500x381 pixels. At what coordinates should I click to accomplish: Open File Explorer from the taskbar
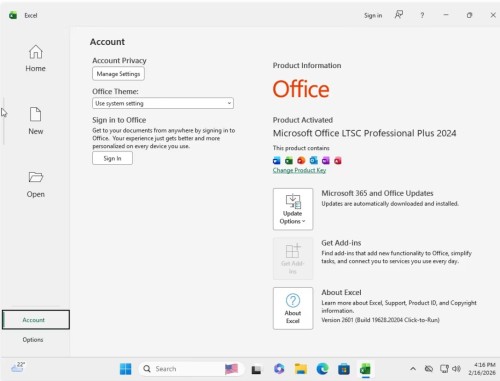(x=301, y=369)
